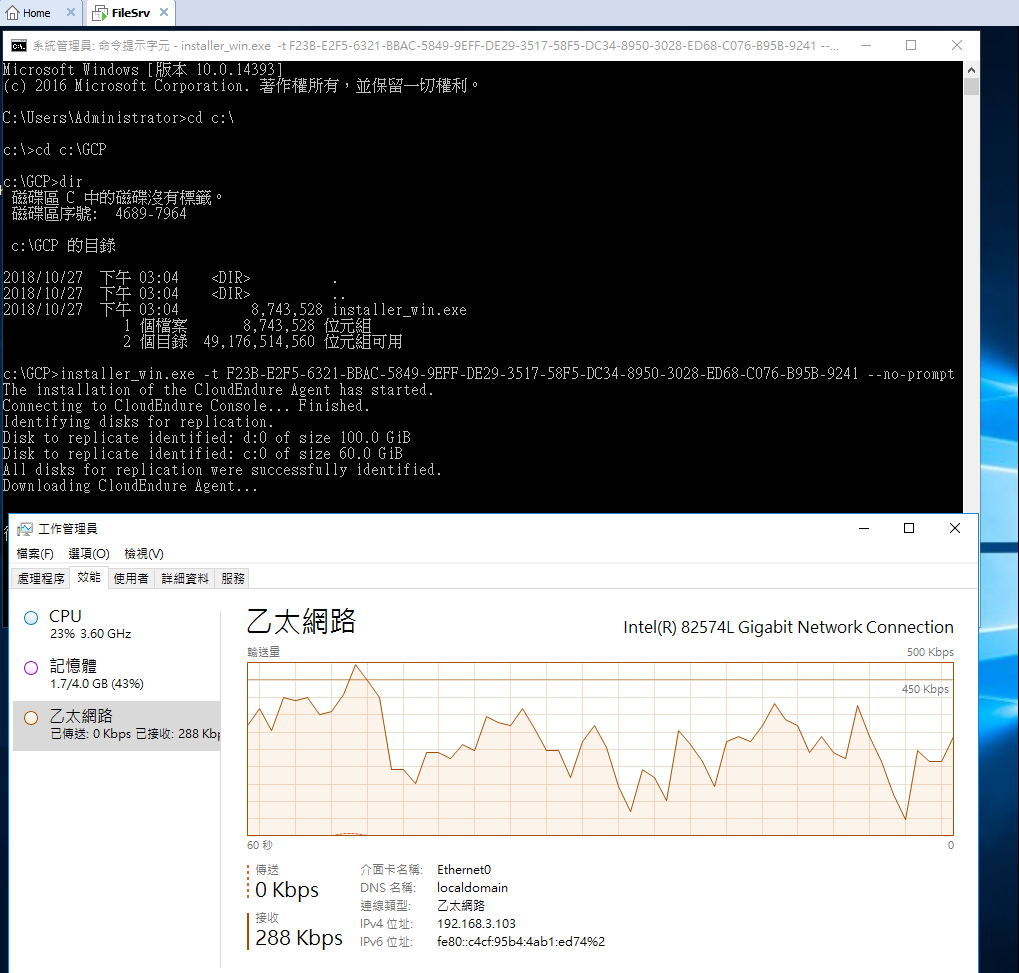This screenshot has height=973, width=1019.
Task: Select CPU in performance sidebar
Action: (x=117, y=624)
